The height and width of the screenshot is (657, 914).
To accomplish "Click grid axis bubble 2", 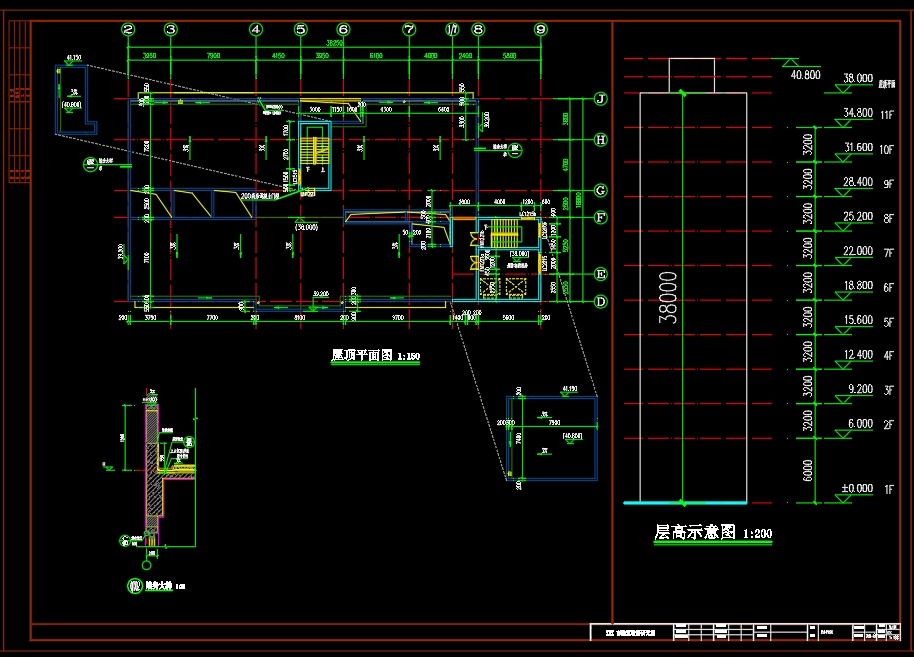I will pos(128,29).
